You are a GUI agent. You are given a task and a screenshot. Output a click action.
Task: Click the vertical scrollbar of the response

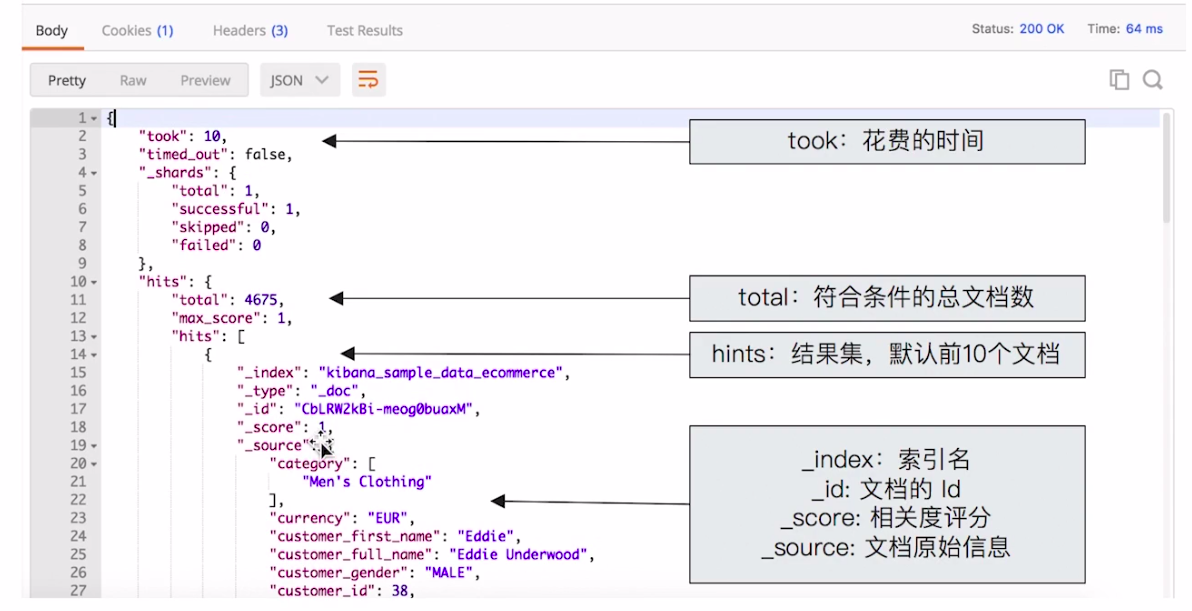(x=1166, y=169)
